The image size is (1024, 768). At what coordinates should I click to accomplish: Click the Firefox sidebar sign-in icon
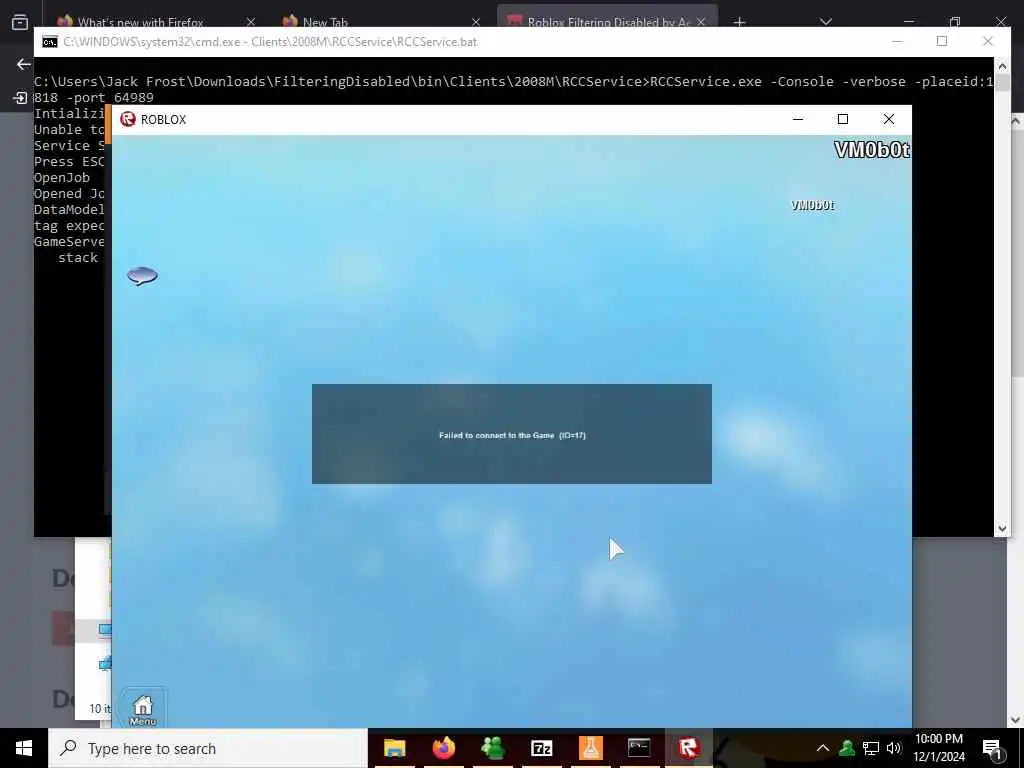[x=20, y=98]
